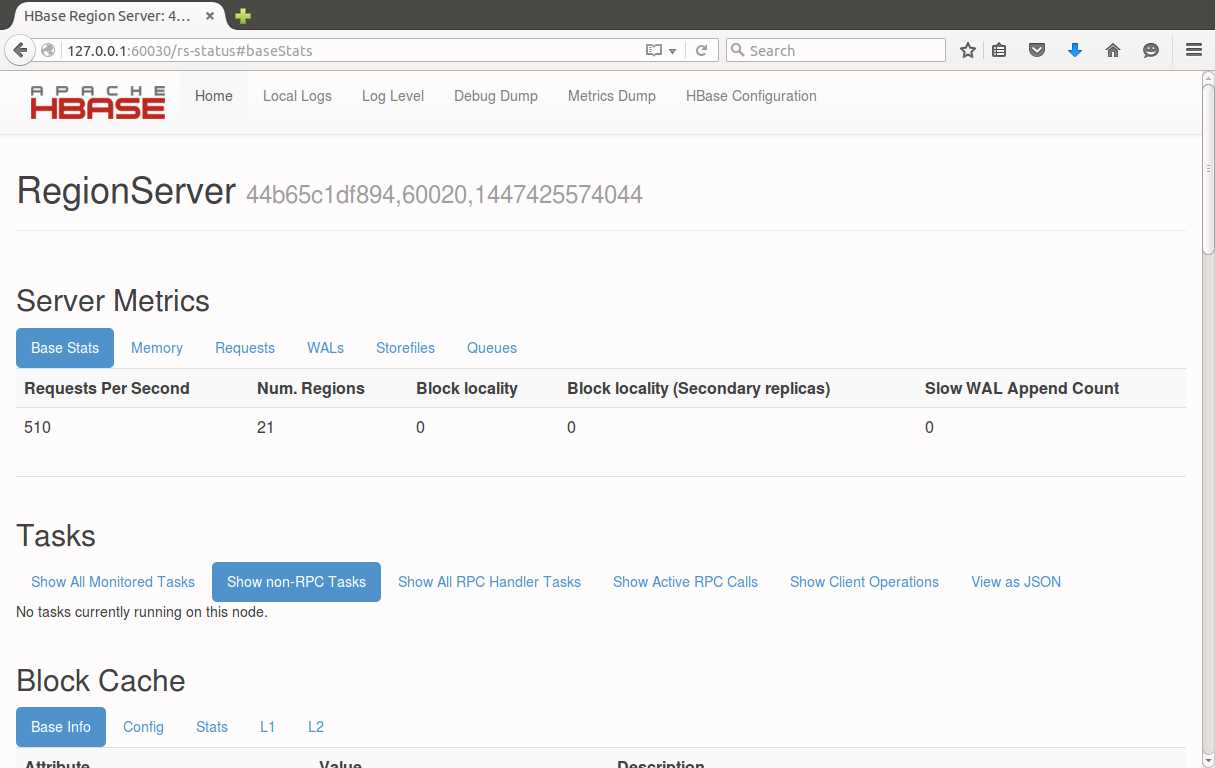
Task: Open the HBase Configuration page
Action: [751, 96]
